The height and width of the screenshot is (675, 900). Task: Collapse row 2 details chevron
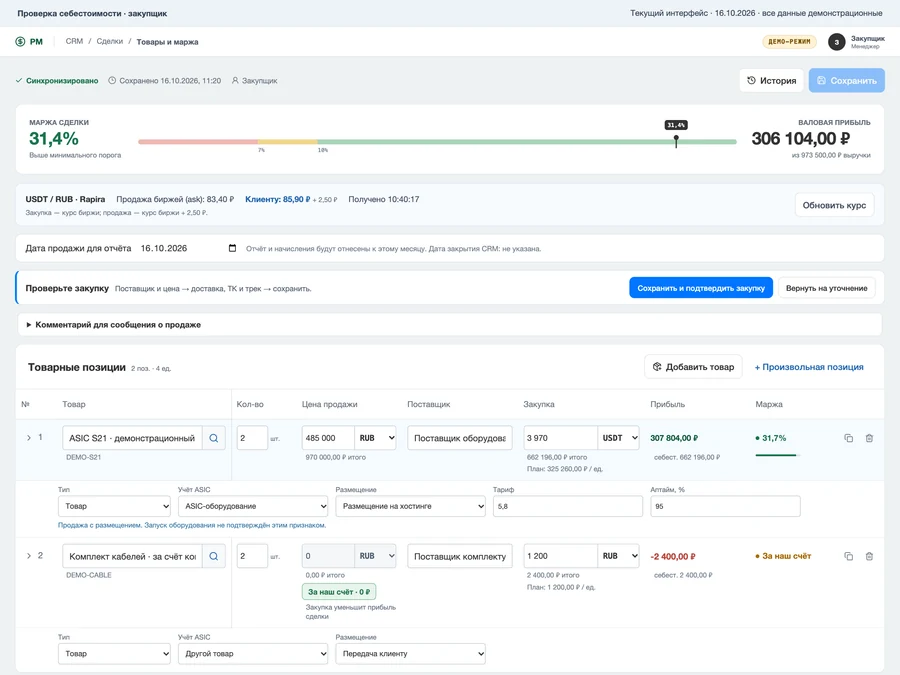tap(29, 556)
